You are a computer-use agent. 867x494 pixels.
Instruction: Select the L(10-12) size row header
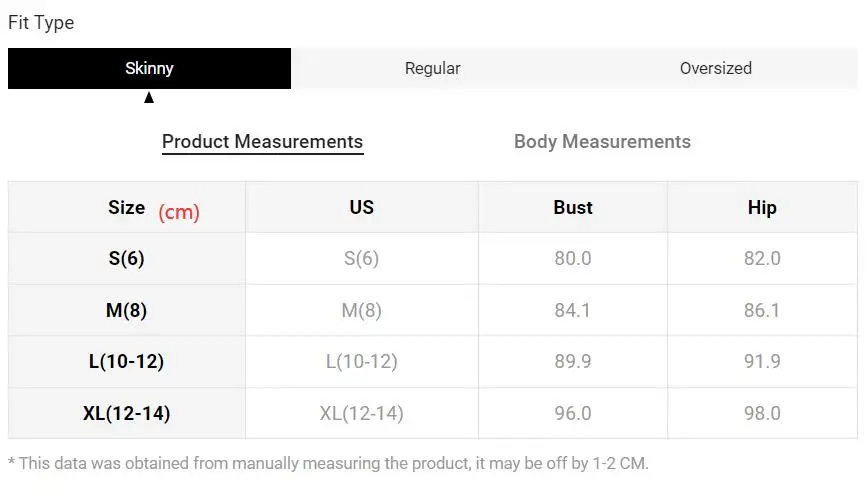(127, 362)
